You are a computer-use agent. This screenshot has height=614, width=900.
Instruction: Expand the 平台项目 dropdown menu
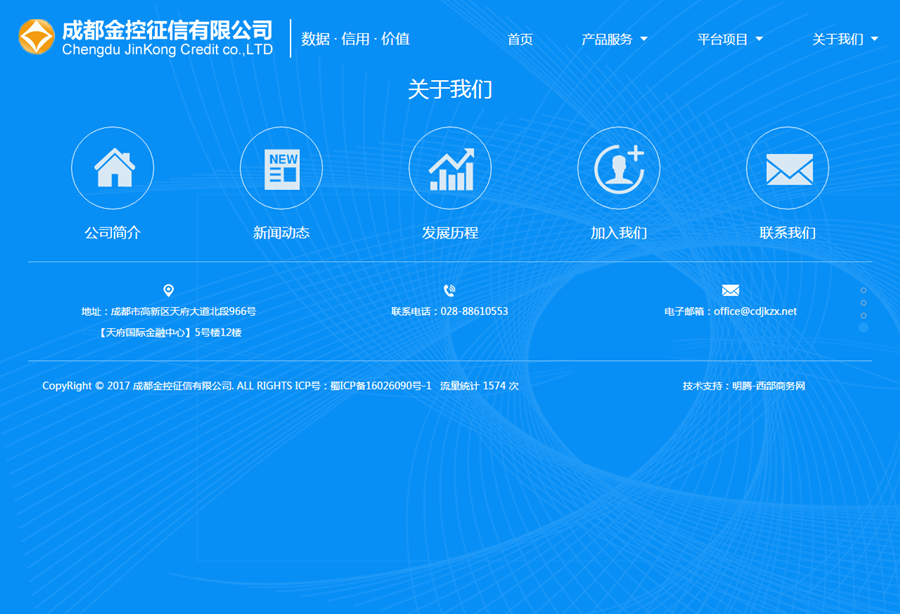(x=730, y=40)
